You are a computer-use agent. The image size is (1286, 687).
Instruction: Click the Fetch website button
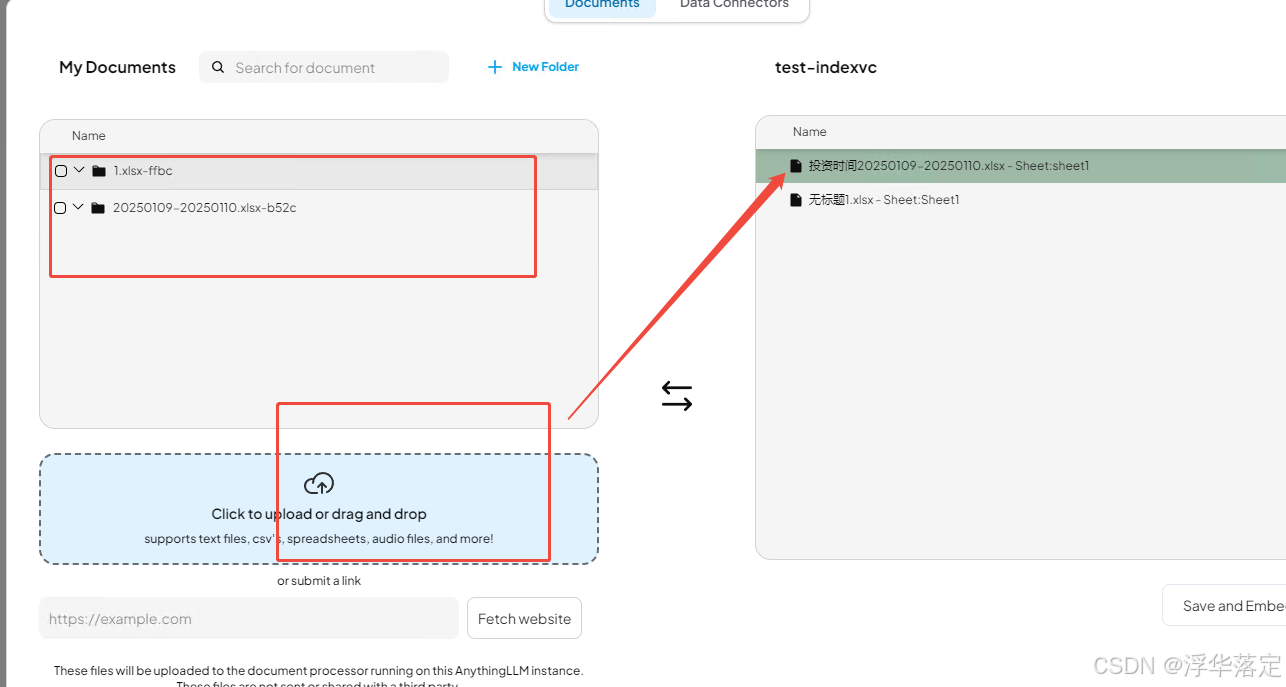point(524,619)
